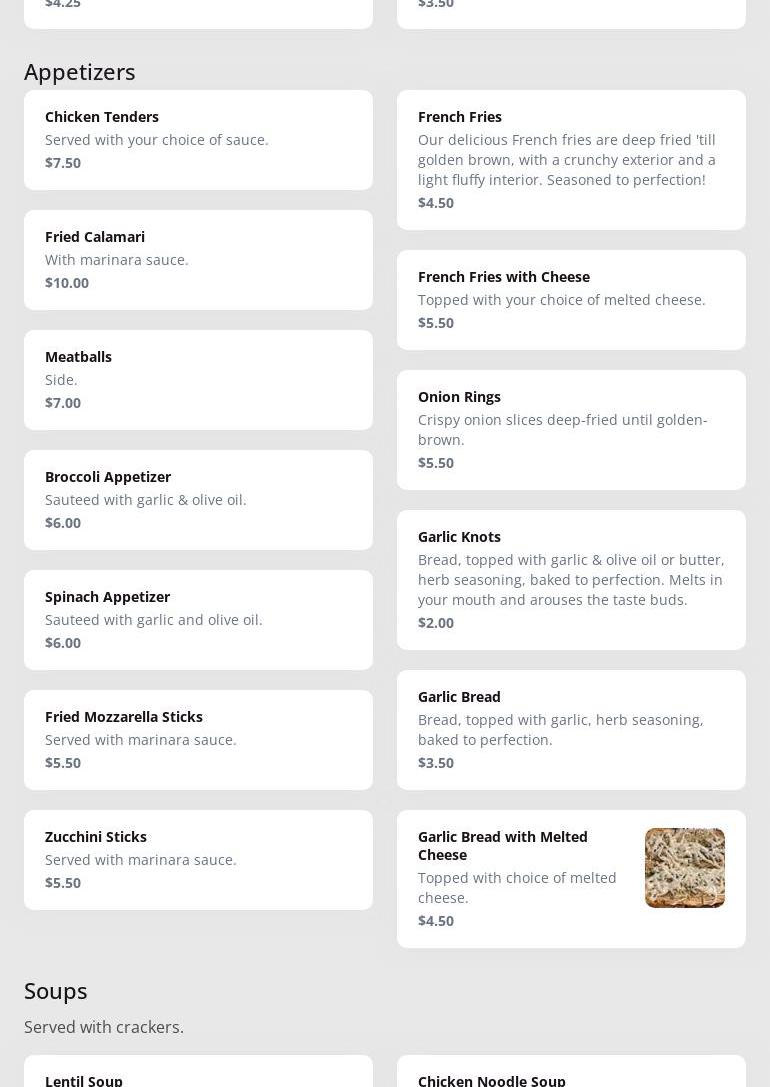Click the Appetizers section heading
Image resolution: width=770 pixels, height=1087 pixels.
click(80, 72)
